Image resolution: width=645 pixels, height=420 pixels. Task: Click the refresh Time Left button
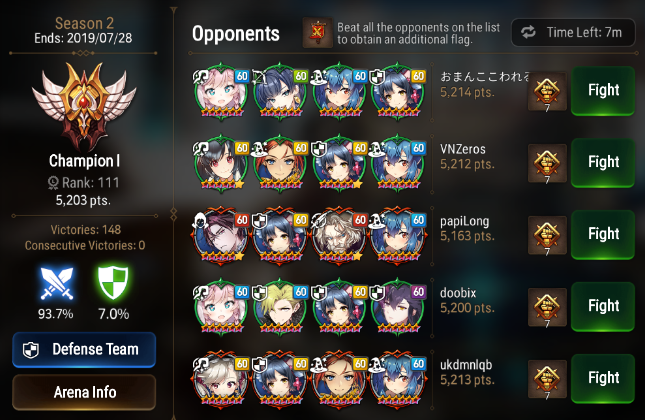pos(573,32)
